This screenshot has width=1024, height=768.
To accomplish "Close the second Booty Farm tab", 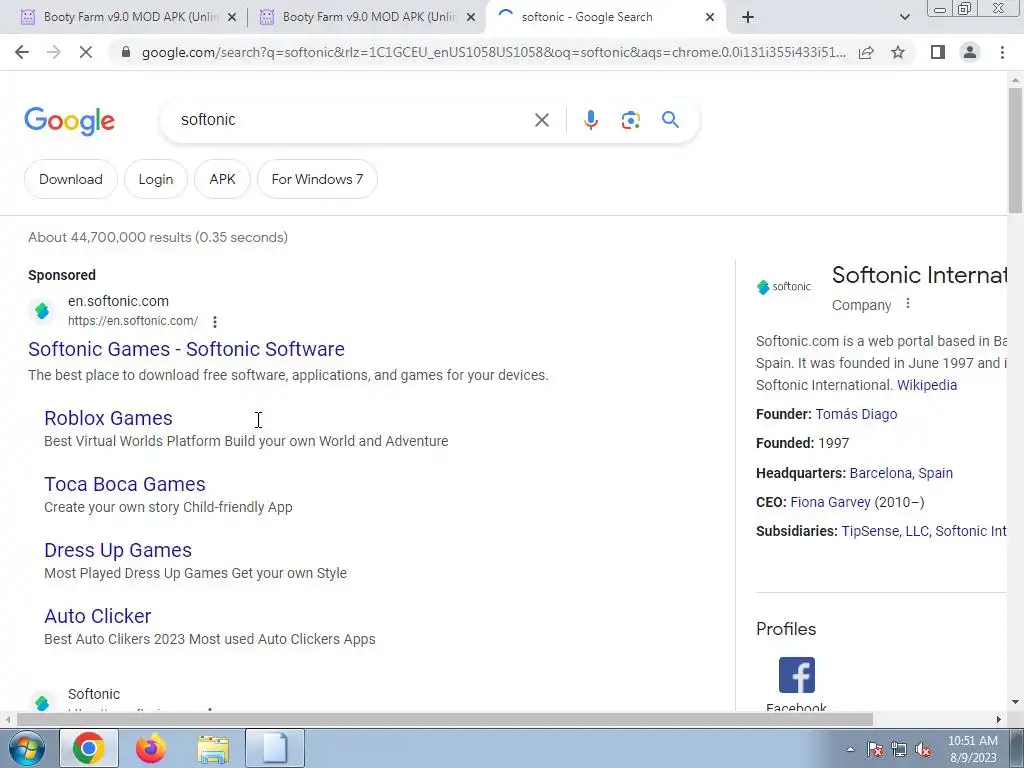I will [x=471, y=18].
